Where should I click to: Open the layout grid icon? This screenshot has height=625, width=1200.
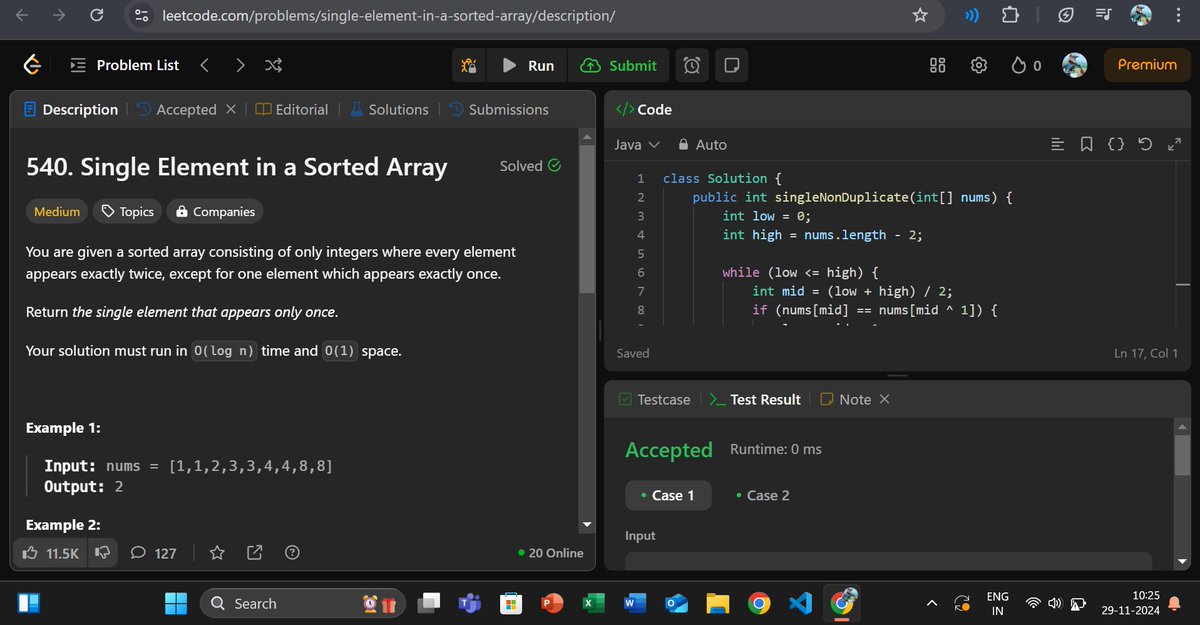[938, 65]
